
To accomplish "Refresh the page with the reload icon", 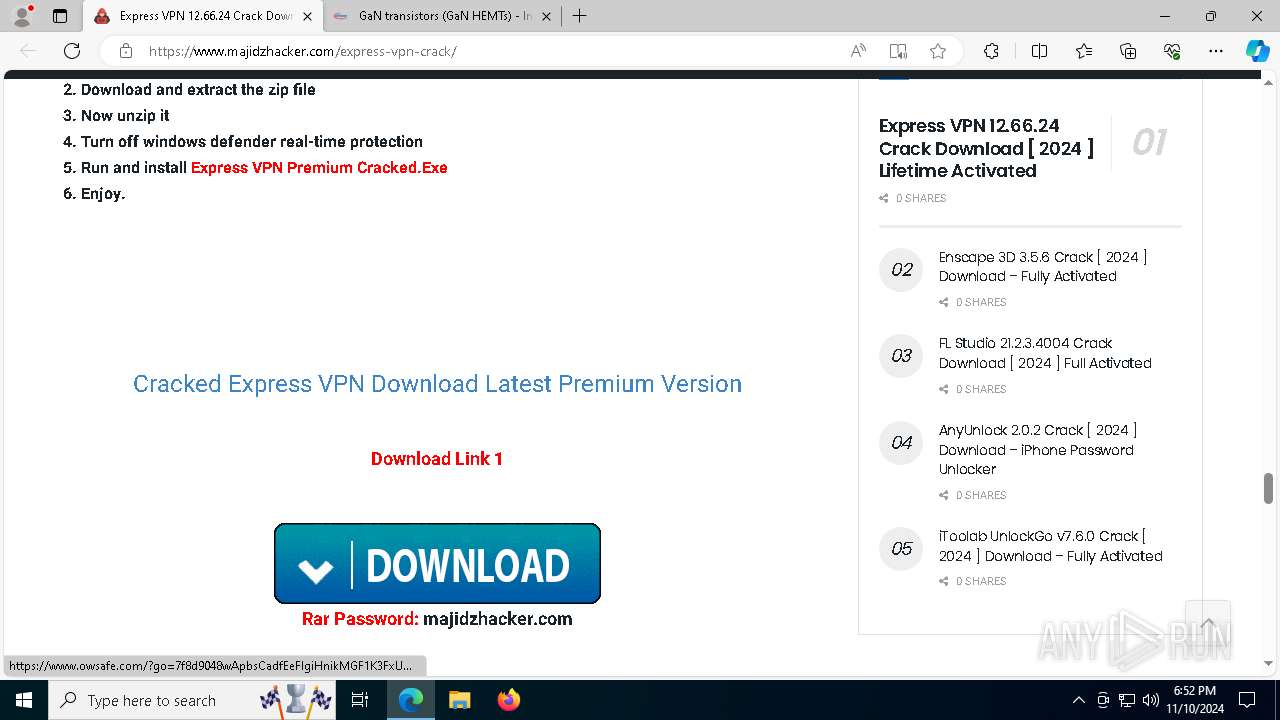I will (72, 51).
